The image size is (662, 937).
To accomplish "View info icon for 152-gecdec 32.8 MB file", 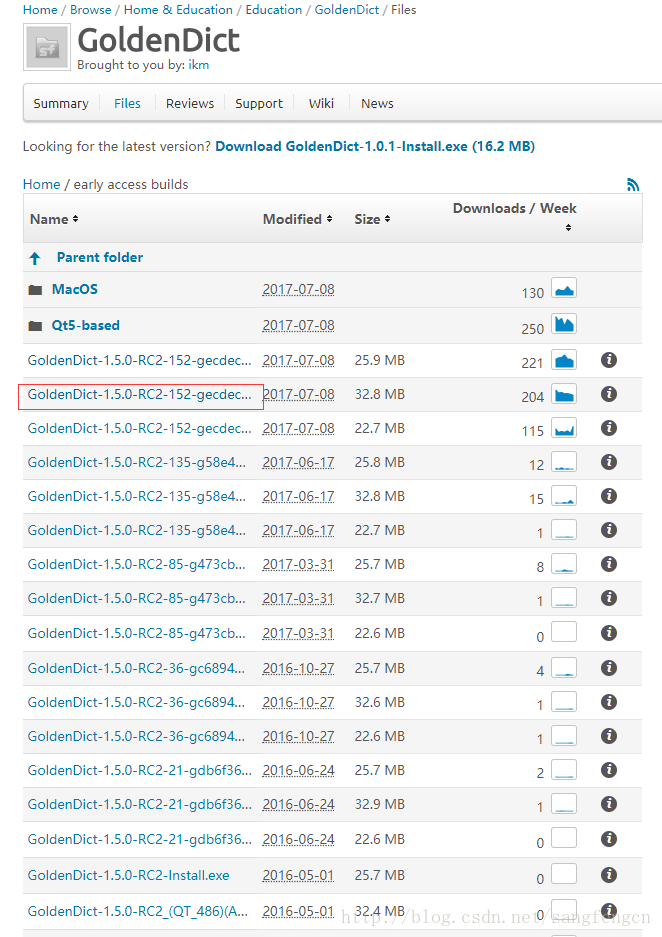I will (609, 394).
